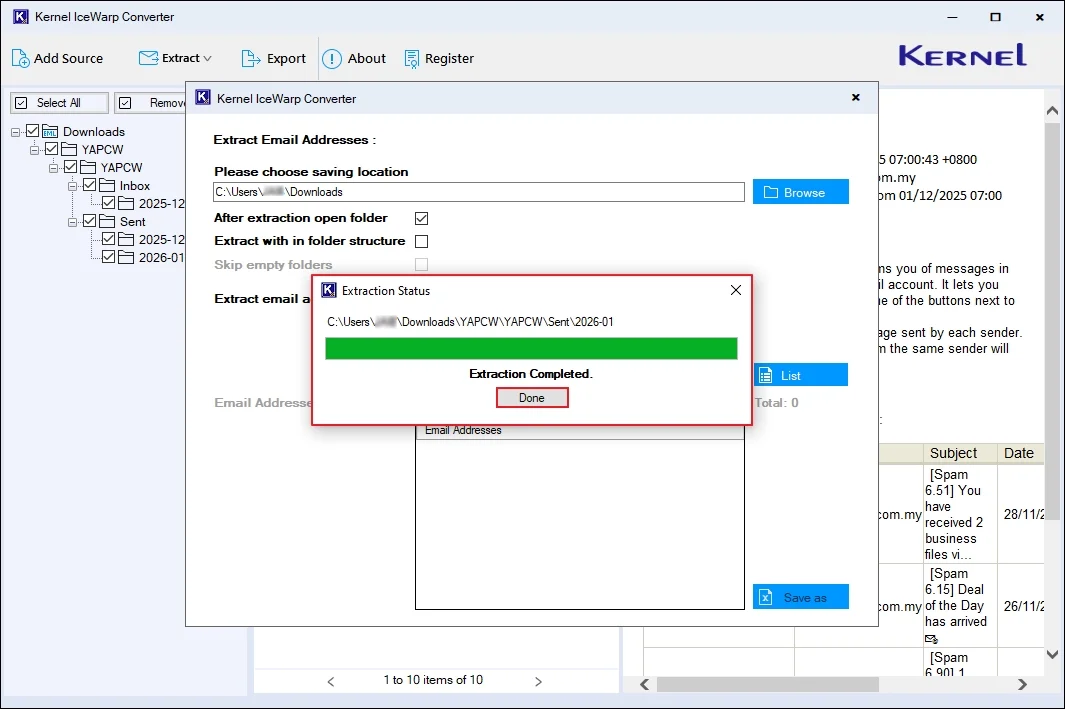Click the Add Source icon
Viewport: 1065px width, 709px height.
click(21, 58)
